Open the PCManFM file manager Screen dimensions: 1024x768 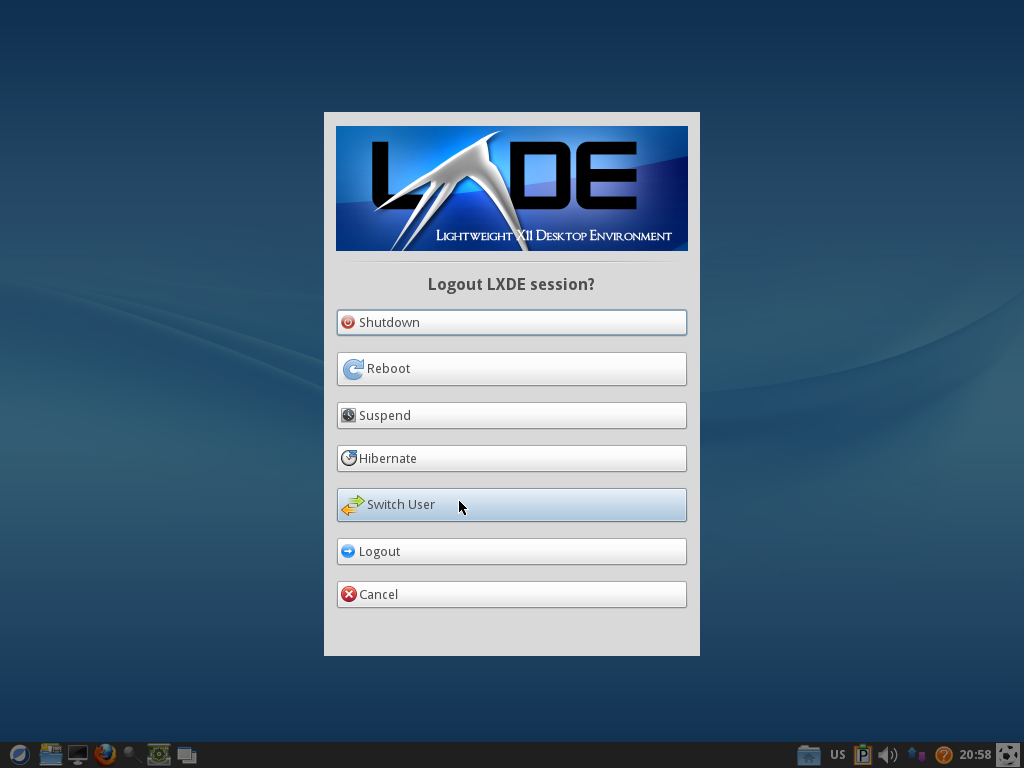pyautogui.click(x=50, y=754)
